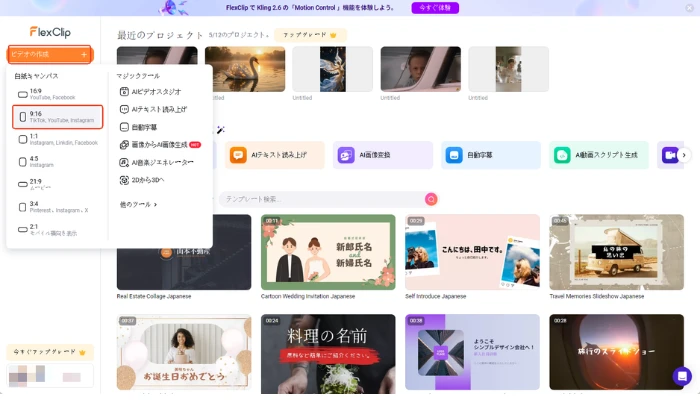Show more AI tools with the right arrow
This screenshot has height=400, width=700.
[684, 155]
